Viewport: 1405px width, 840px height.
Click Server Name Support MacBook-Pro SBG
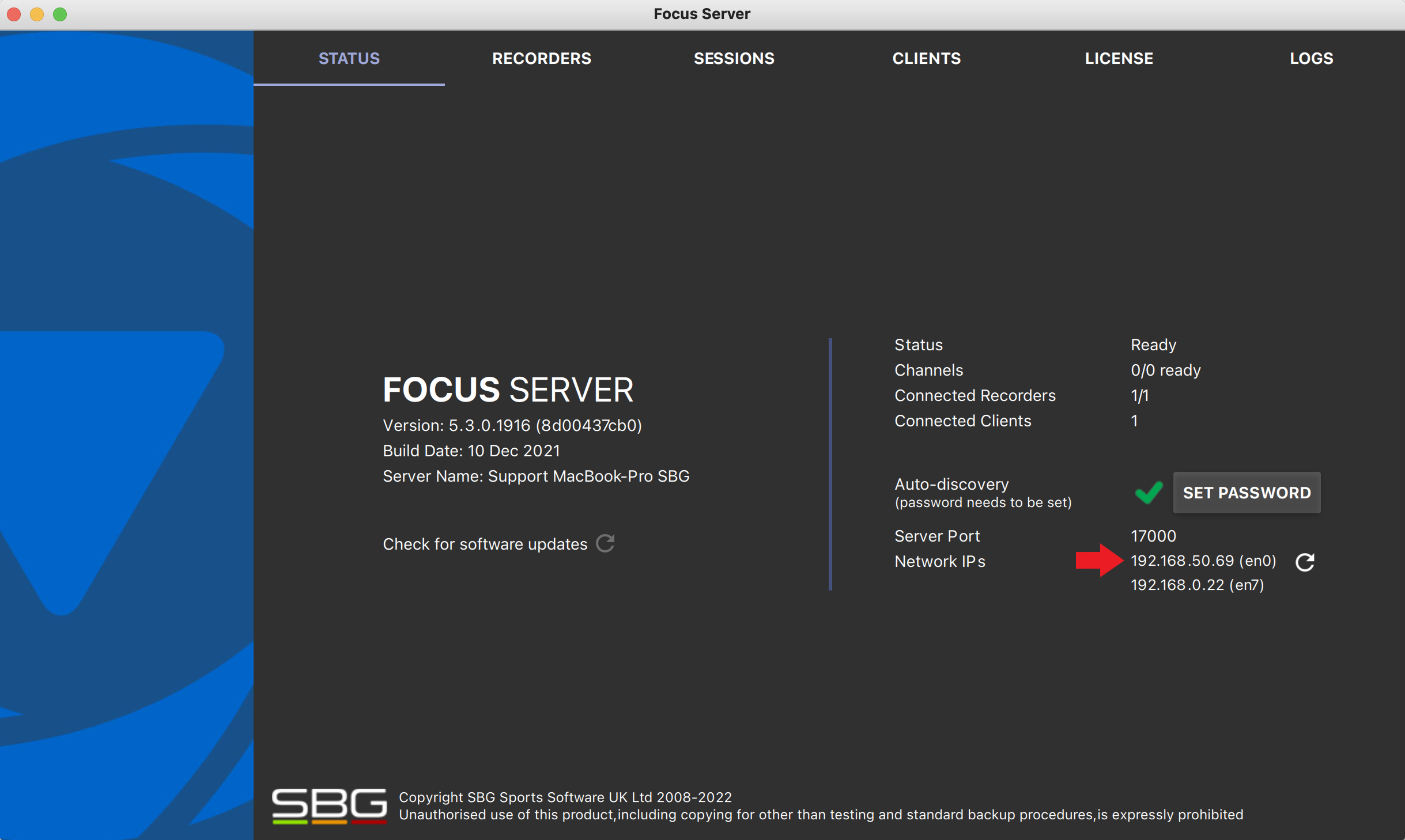pos(535,476)
